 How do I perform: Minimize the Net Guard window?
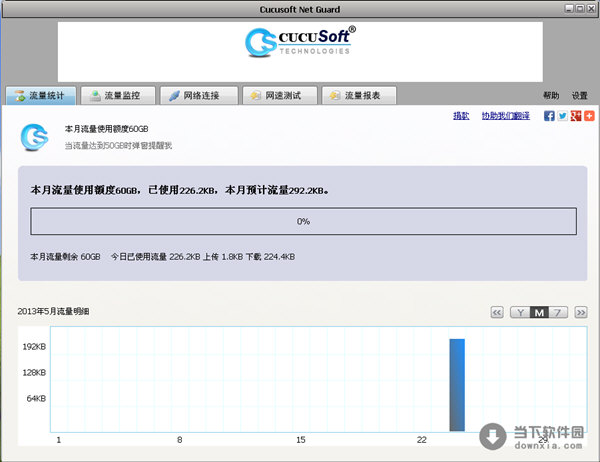coord(569,8)
